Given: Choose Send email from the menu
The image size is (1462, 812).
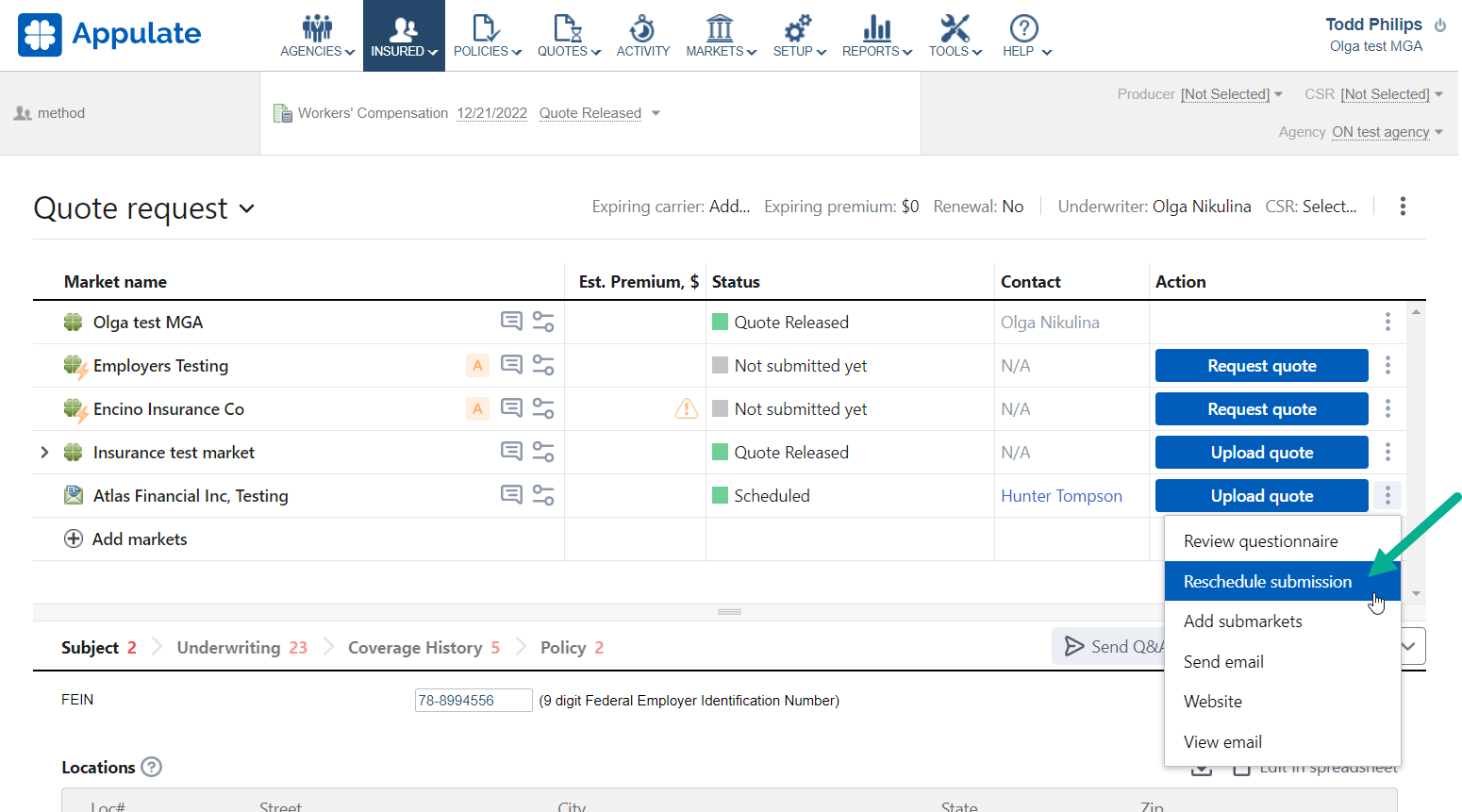Looking at the screenshot, I should (1283, 662).
